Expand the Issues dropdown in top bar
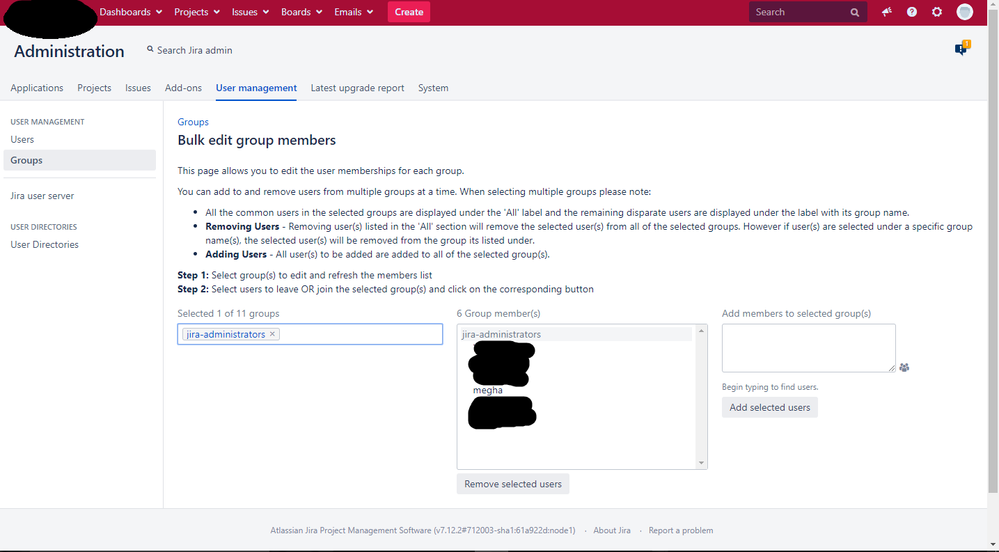 (250, 12)
